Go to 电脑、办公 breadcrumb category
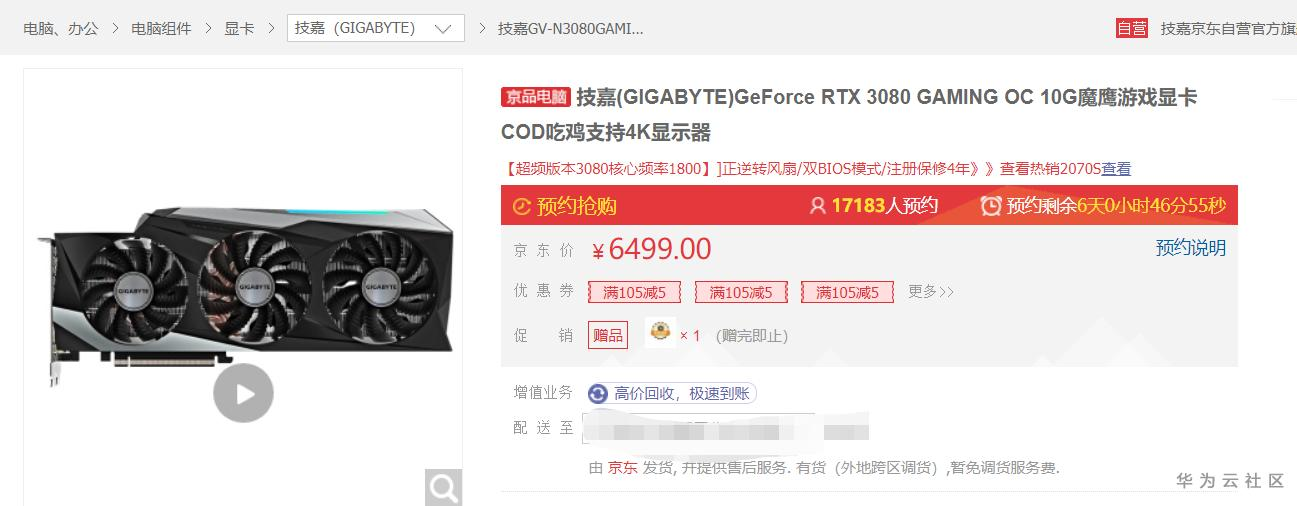This screenshot has width=1297, height=506. click(x=61, y=29)
